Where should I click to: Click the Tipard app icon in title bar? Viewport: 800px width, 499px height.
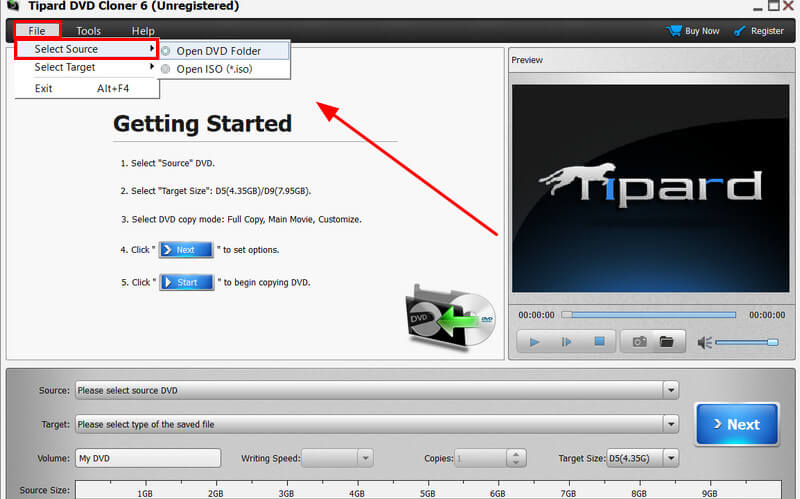13,6
